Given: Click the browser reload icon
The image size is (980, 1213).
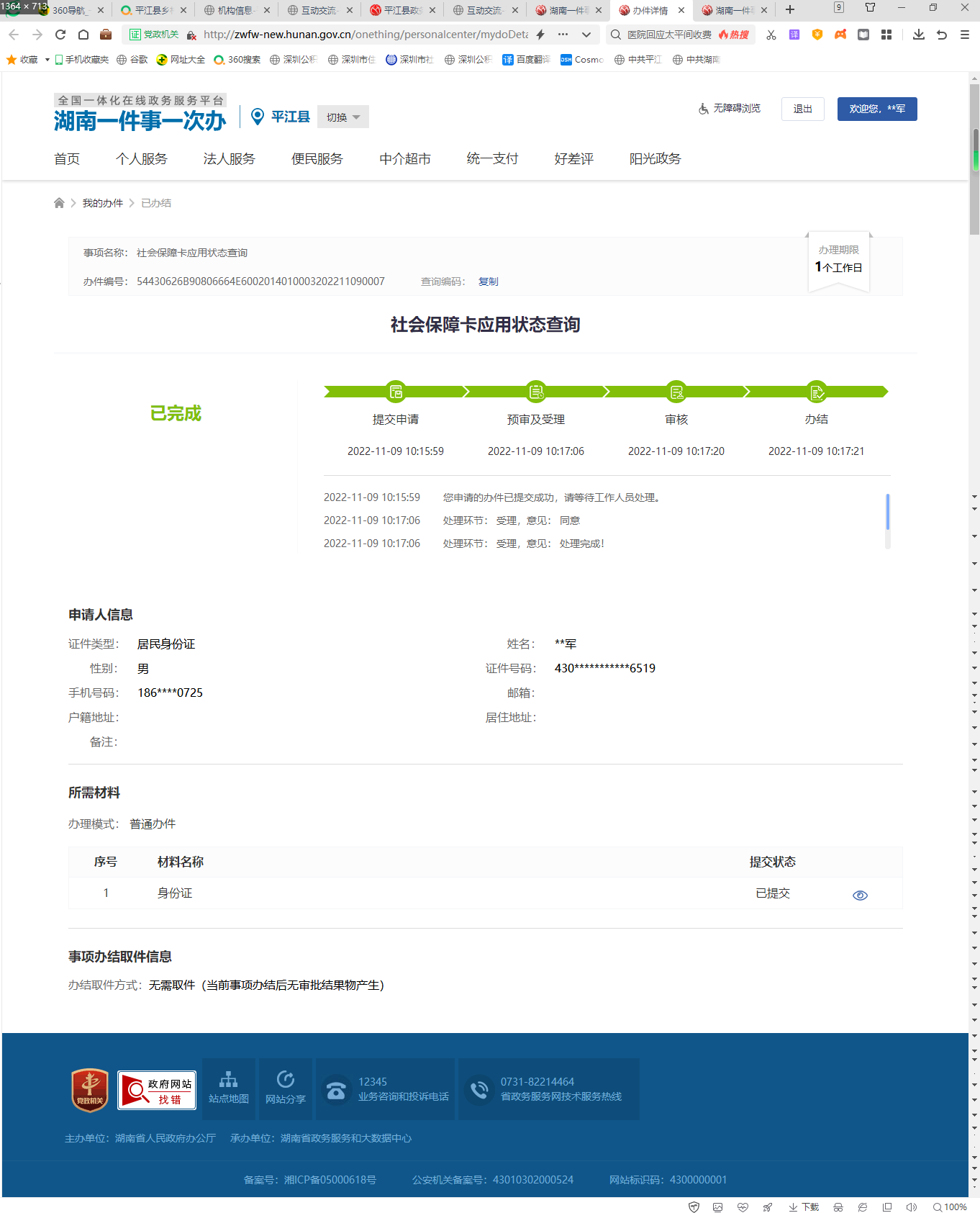Looking at the screenshot, I should coord(60,35).
